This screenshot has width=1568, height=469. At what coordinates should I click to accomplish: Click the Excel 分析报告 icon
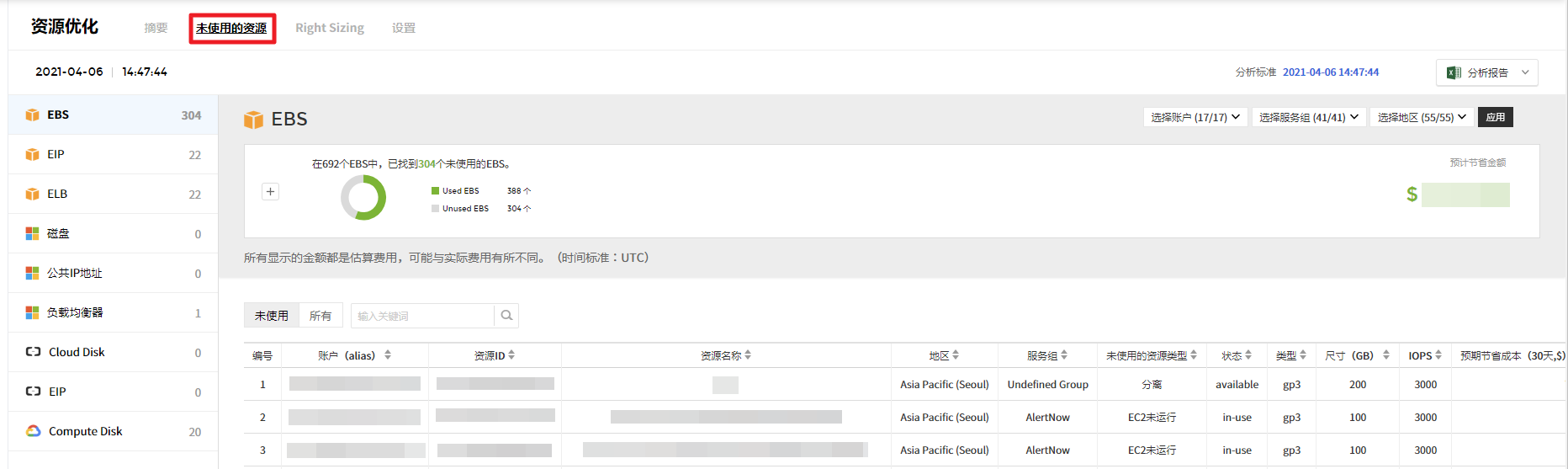1454,72
